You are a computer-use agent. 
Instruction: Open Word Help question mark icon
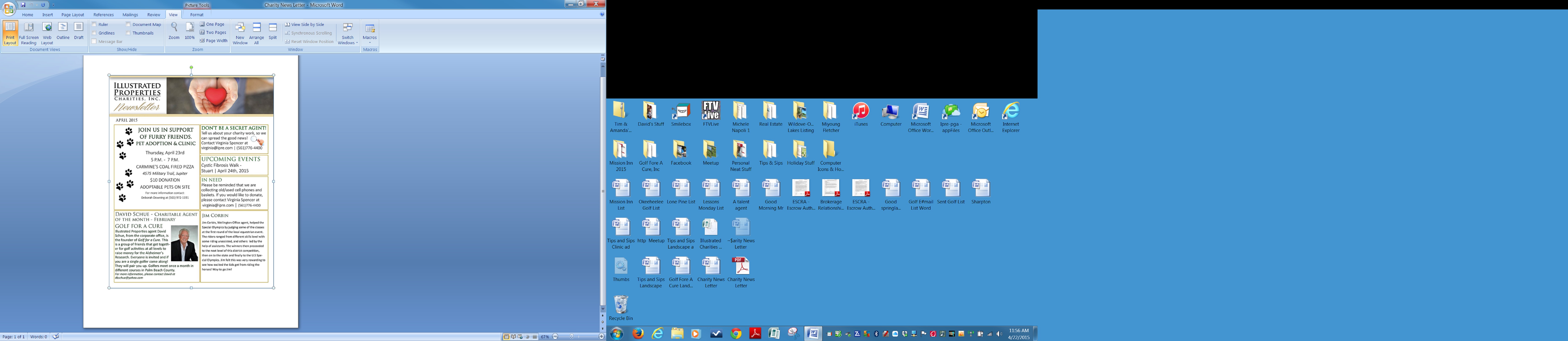coord(602,15)
